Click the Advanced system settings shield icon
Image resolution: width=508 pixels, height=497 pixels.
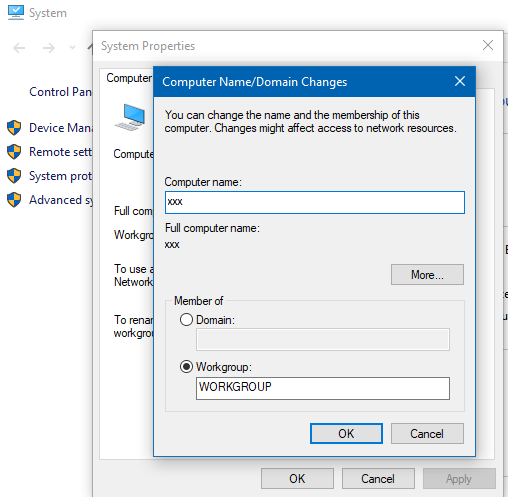click(x=14, y=200)
